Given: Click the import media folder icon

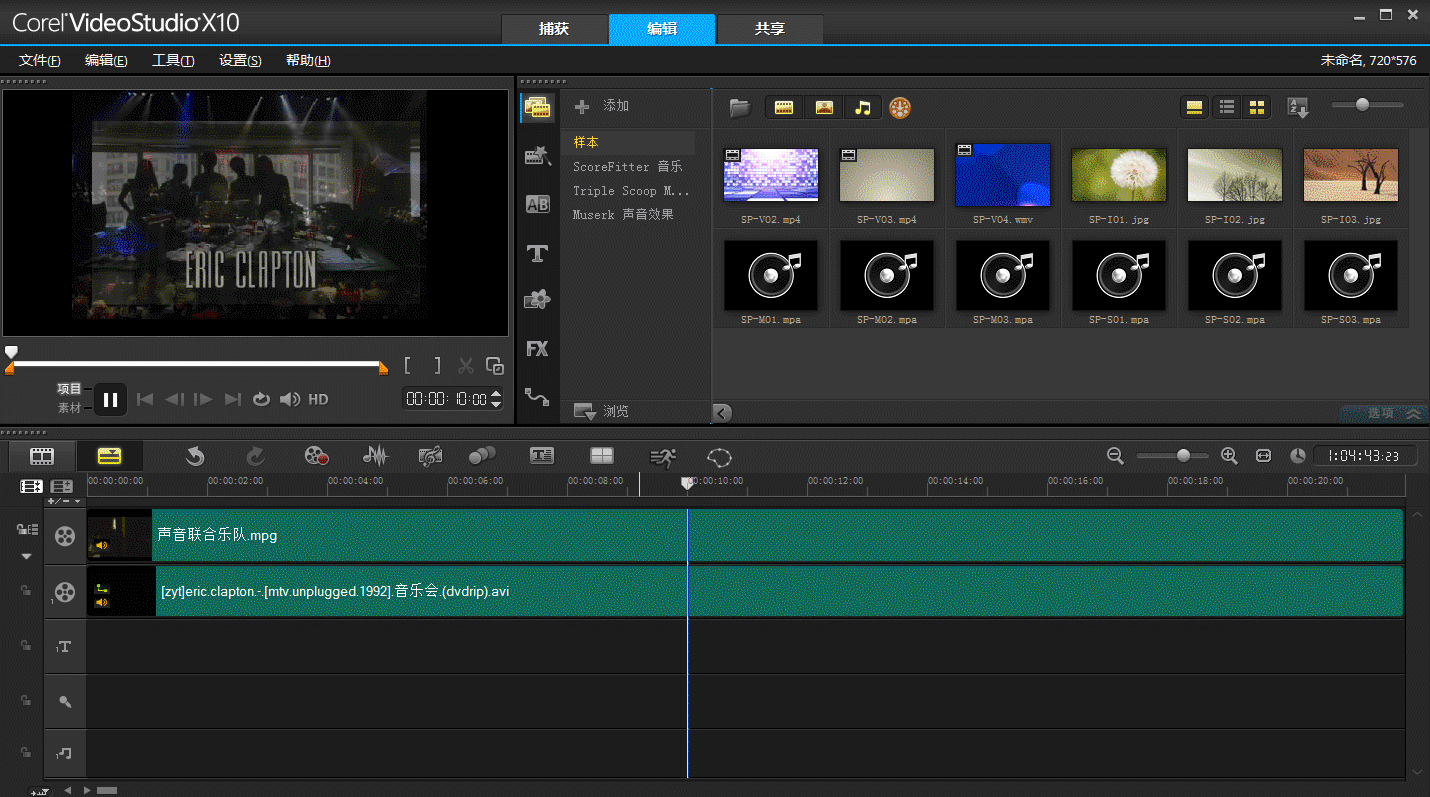Looking at the screenshot, I should tap(740, 107).
